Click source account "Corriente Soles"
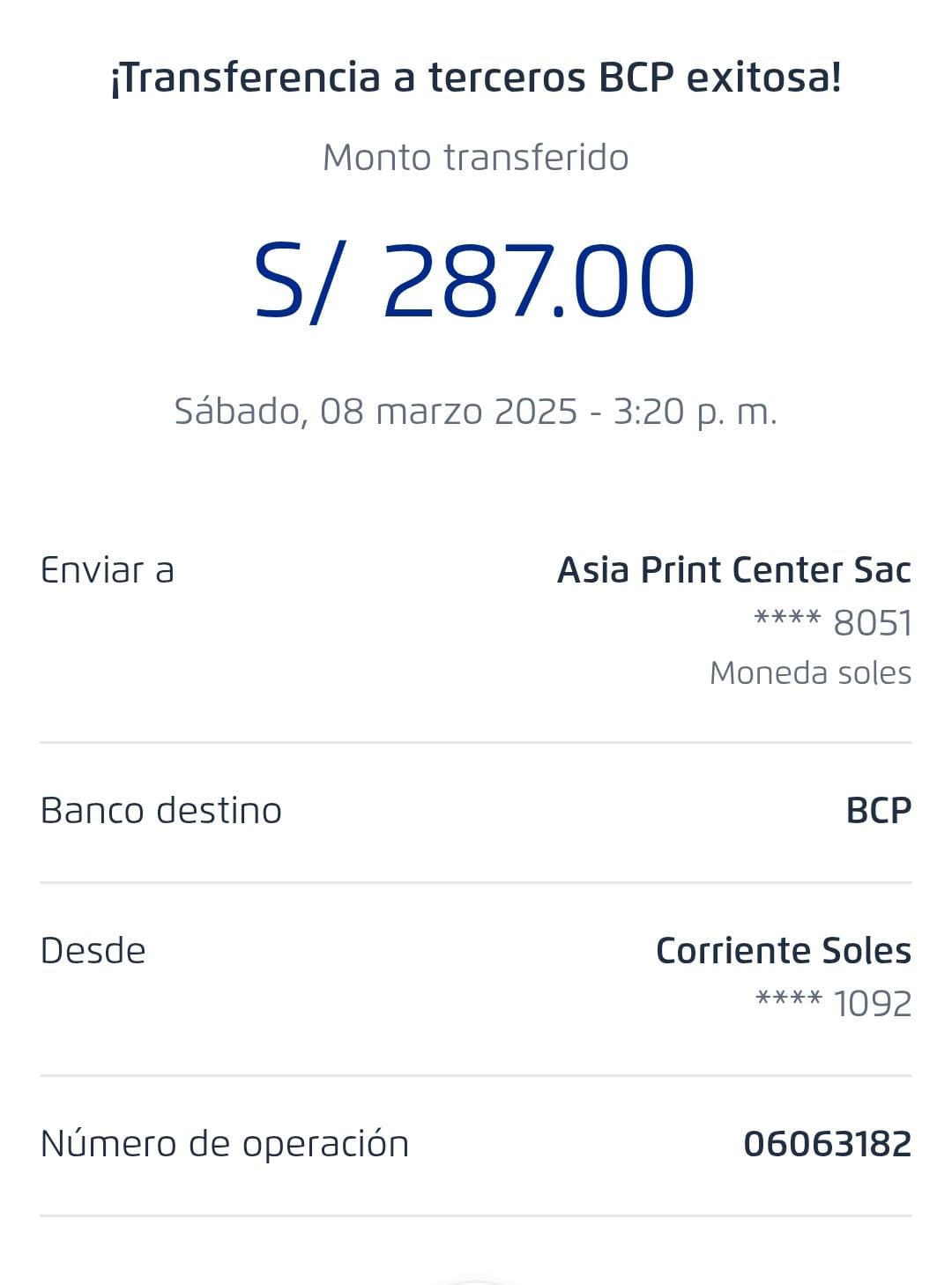The image size is (952, 1285). 783,951
